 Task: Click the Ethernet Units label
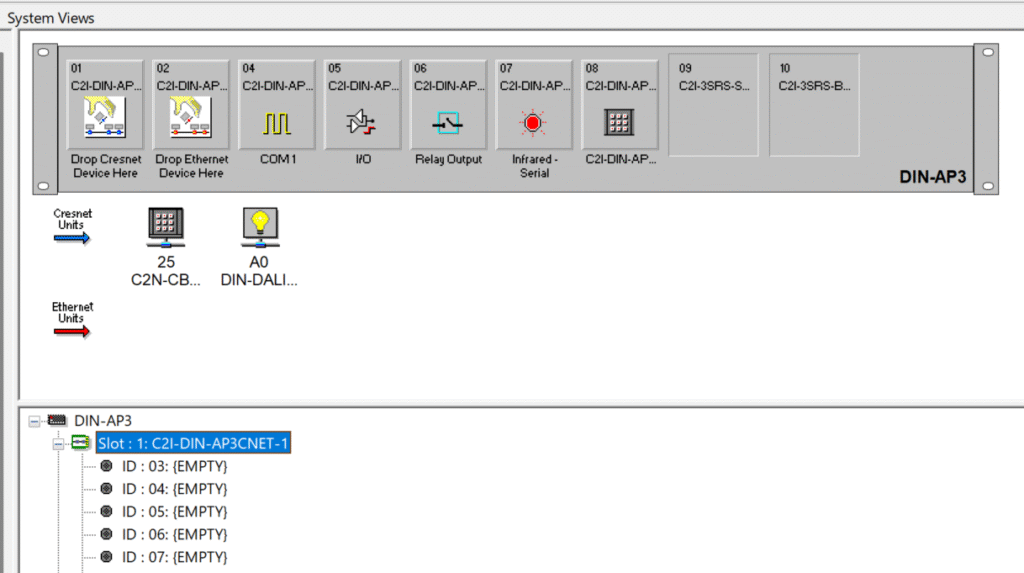(x=72, y=313)
